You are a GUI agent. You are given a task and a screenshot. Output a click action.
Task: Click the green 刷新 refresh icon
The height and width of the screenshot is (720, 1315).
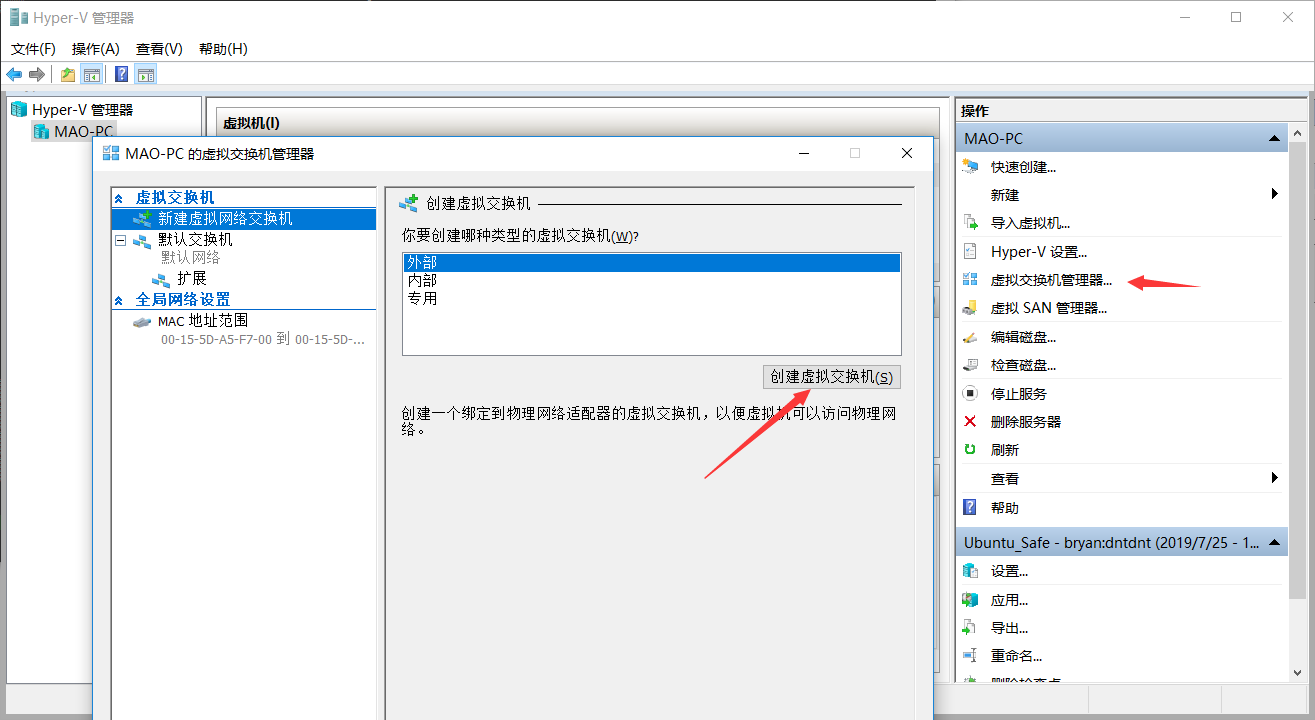[x=970, y=450]
